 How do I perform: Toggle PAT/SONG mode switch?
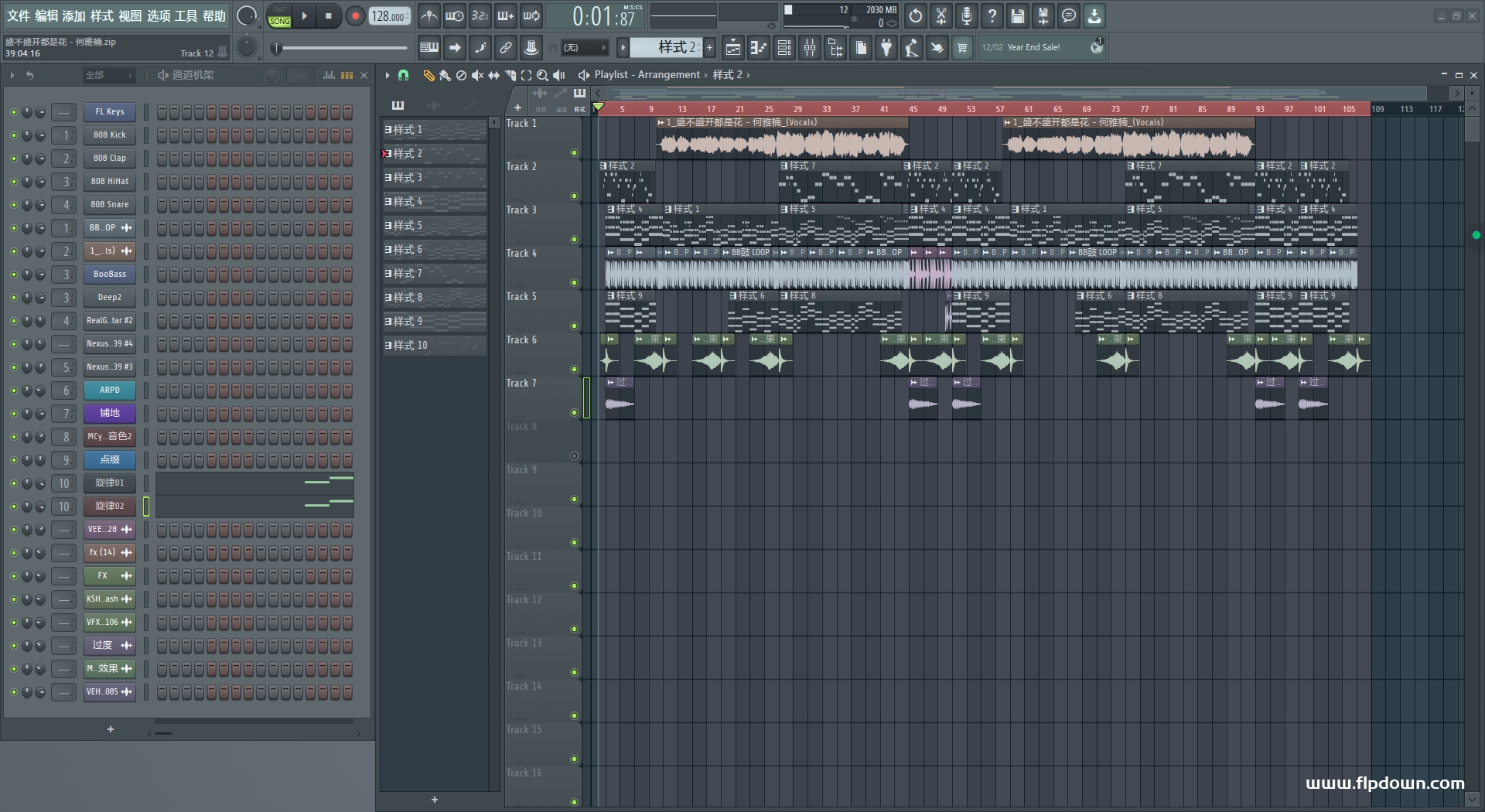coord(279,16)
